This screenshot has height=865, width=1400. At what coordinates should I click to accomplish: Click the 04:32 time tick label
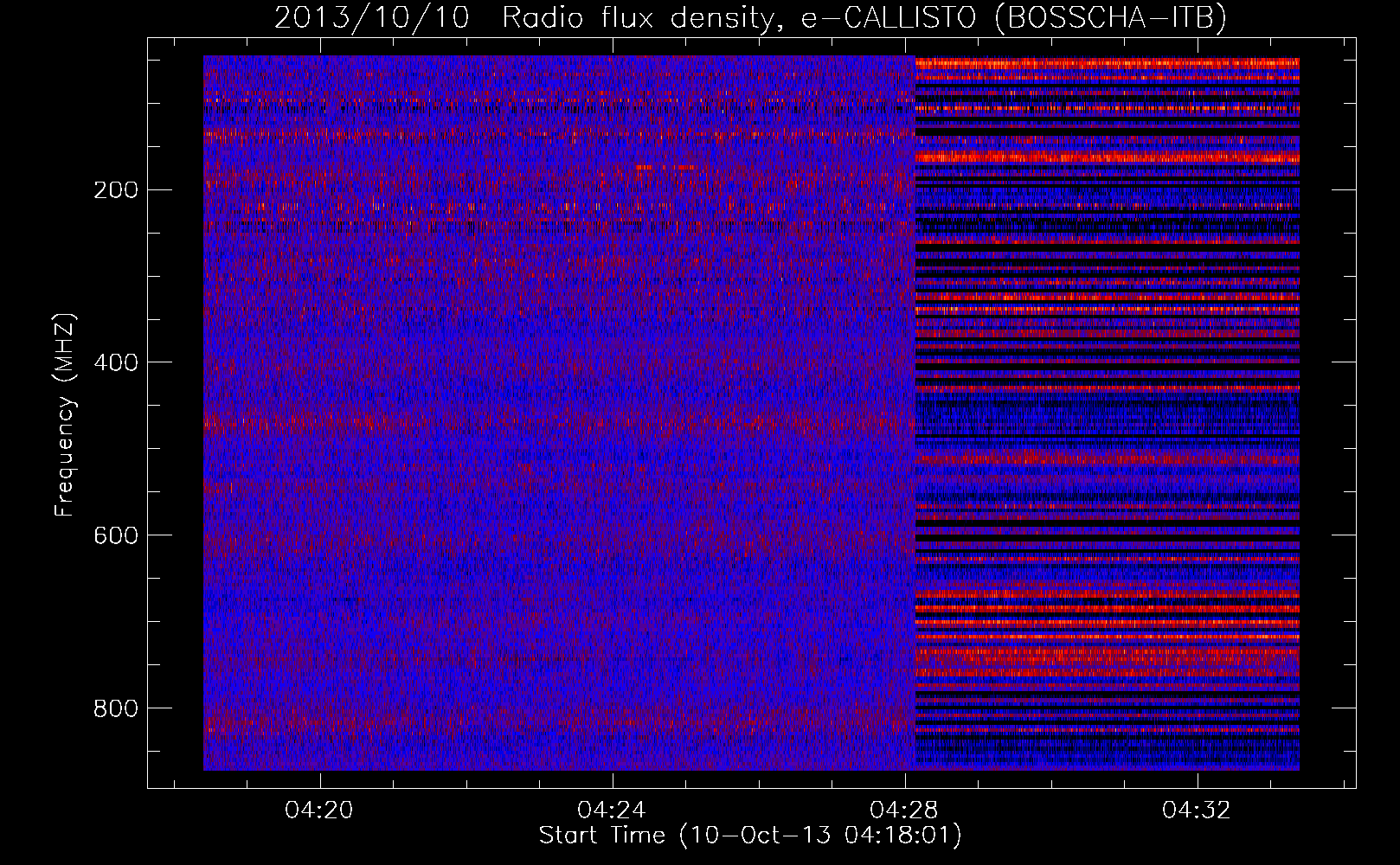coord(1197,811)
